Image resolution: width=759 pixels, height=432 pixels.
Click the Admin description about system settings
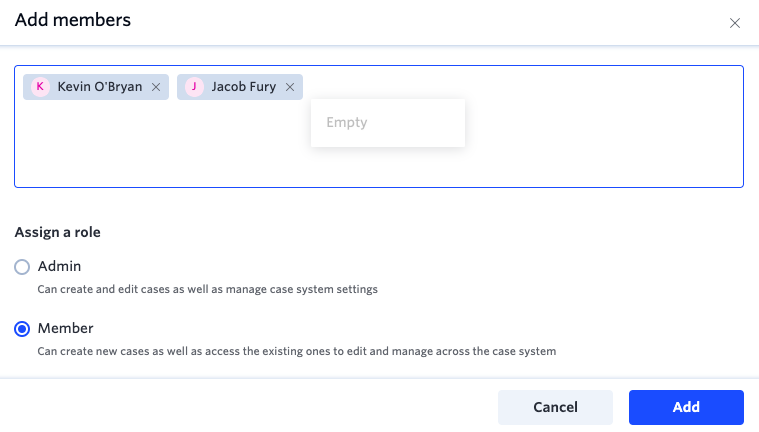(207, 289)
